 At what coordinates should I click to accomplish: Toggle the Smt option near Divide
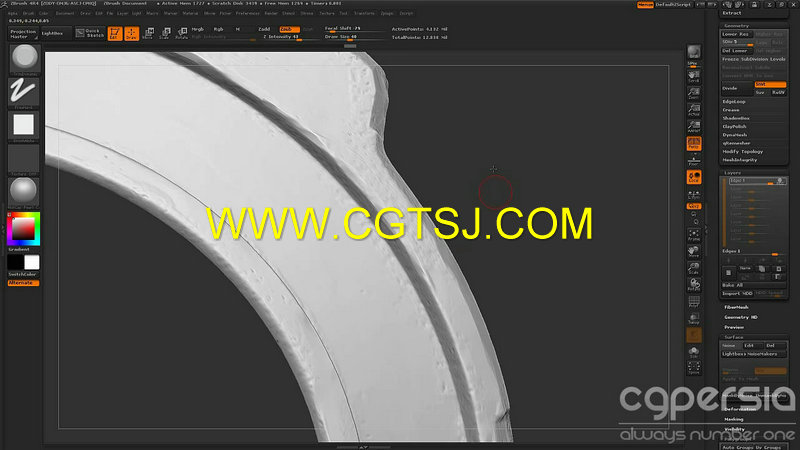(770, 84)
